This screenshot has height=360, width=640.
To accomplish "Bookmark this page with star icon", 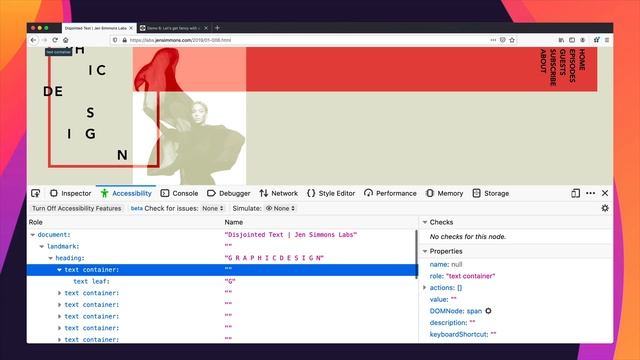I will (512, 40).
